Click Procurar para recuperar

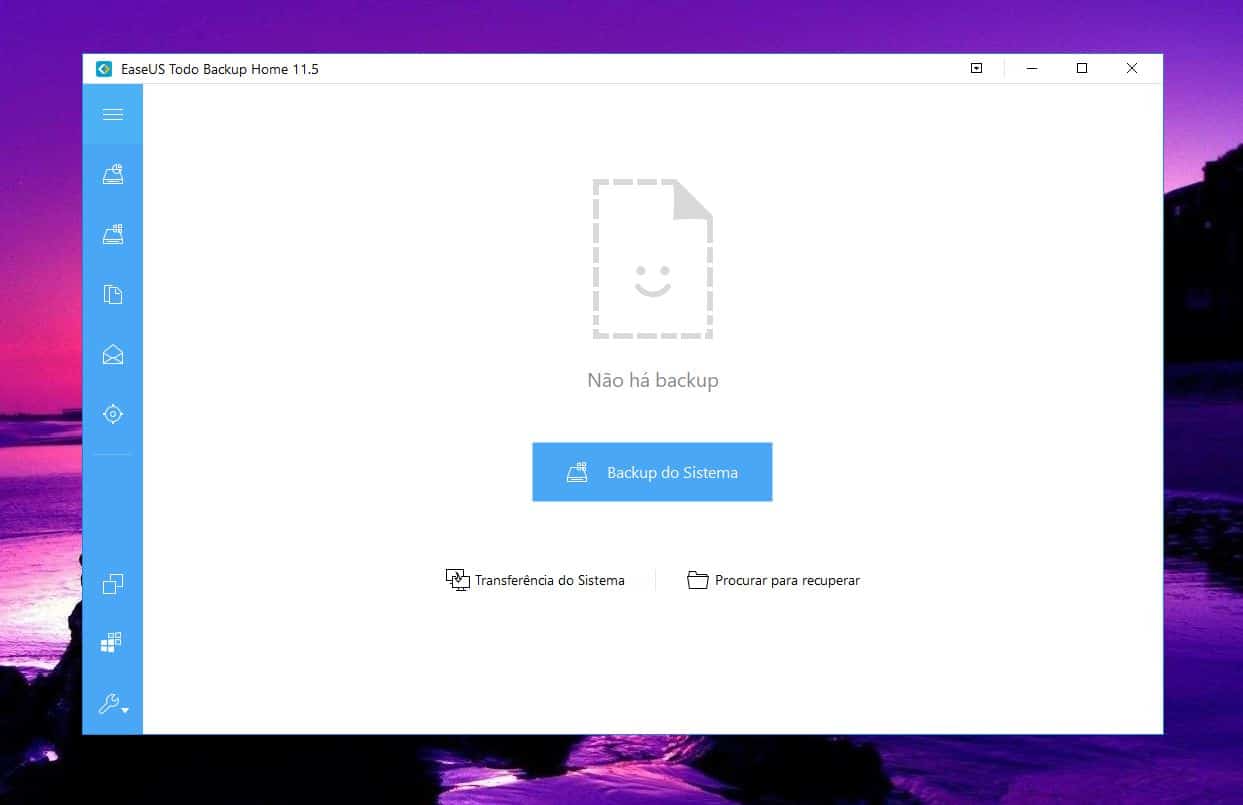[x=773, y=580]
